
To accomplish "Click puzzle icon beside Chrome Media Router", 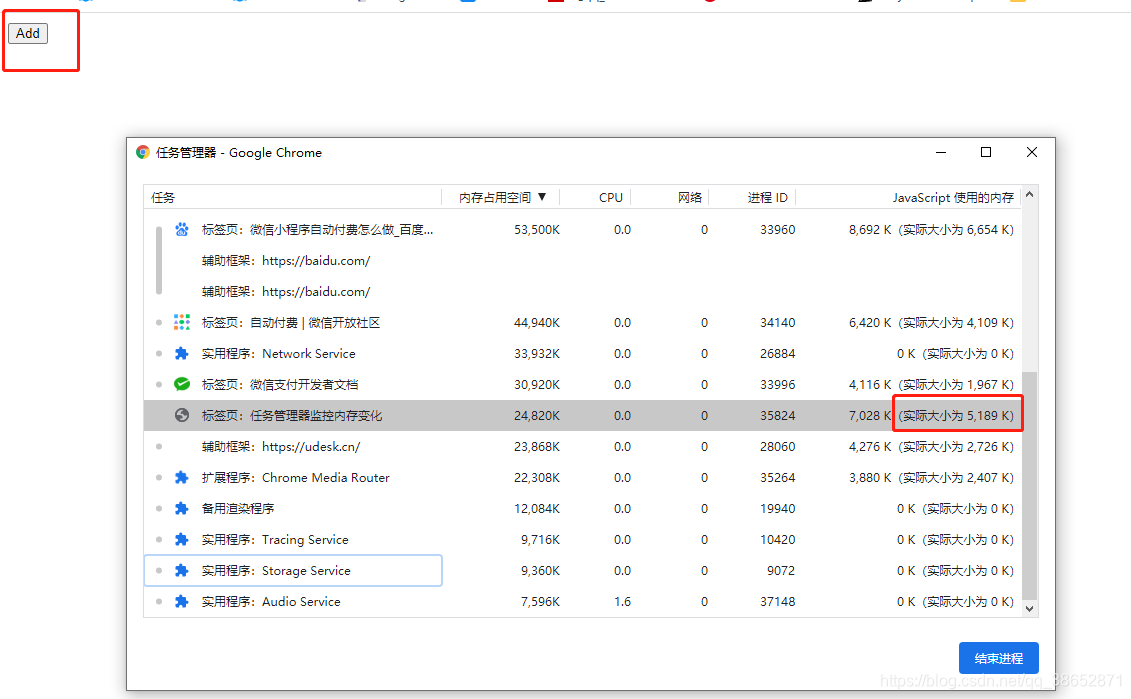I will pos(182,478).
